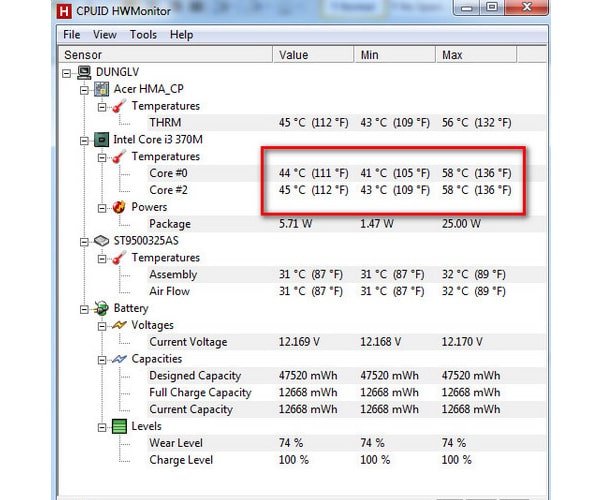Click thermometer icon under Acer HMA_CP

(x=119, y=106)
